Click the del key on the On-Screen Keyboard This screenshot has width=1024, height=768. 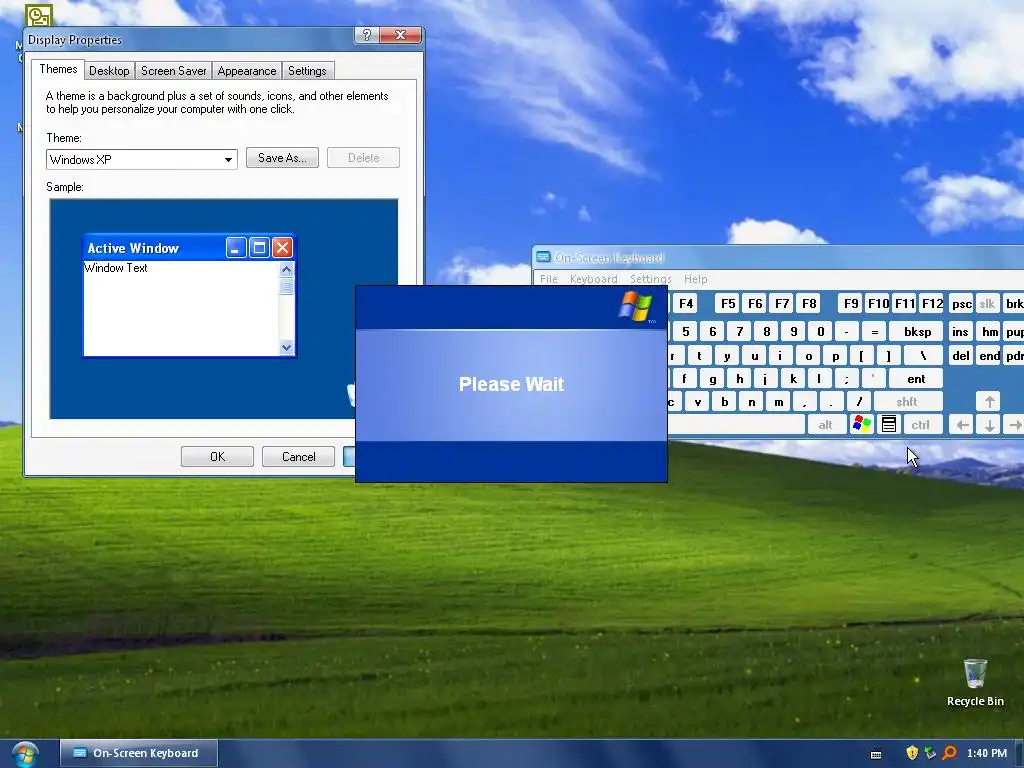[x=961, y=356]
